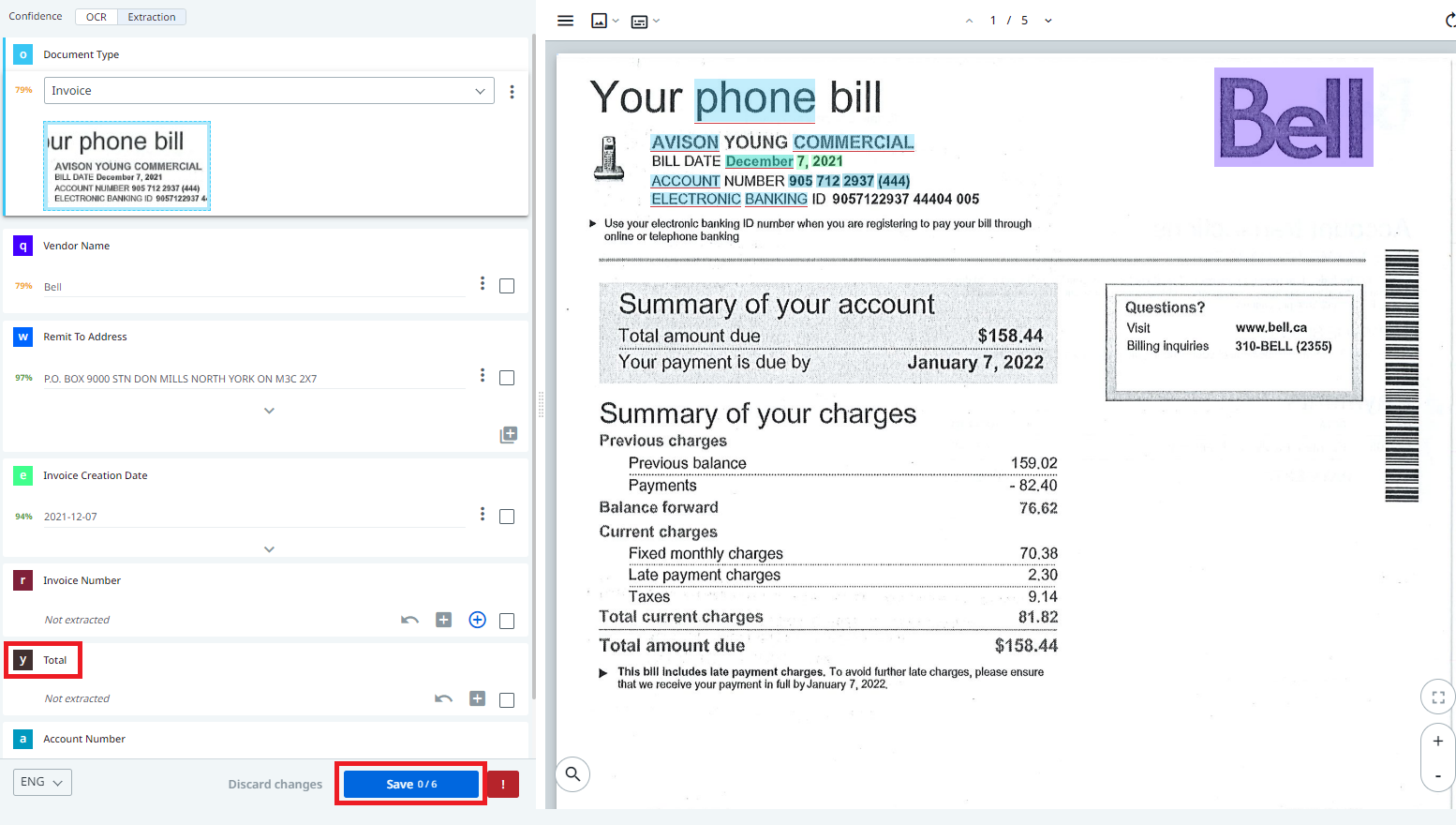Click Discard changes
The height and width of the screenshot is (825, 1456).
coord(275,784)
